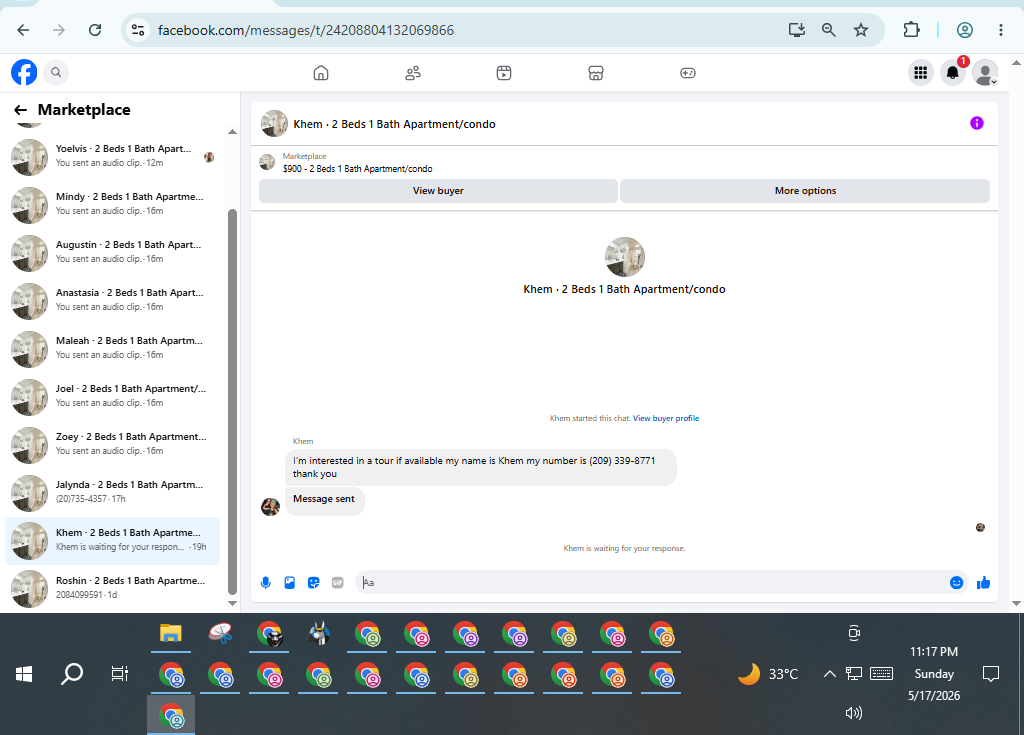Click the large center listing thumbnail
Image resolution: width=1024 pixels, height=735 pixels.
(625, 257)
